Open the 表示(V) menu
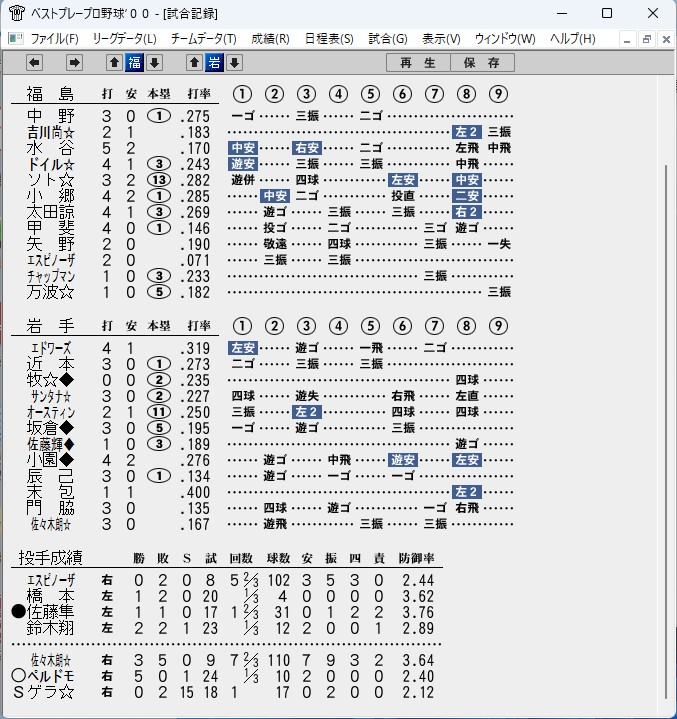 [x=441, y=39]
